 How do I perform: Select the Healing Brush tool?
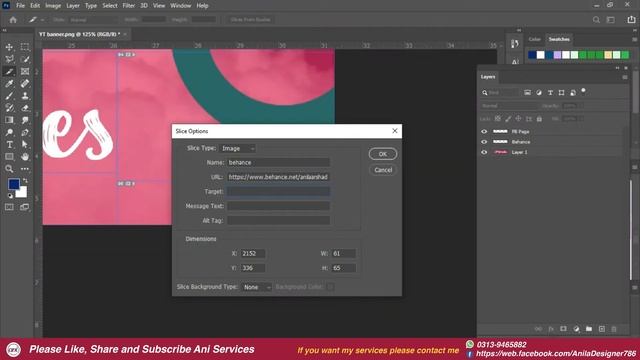(25, 84)
